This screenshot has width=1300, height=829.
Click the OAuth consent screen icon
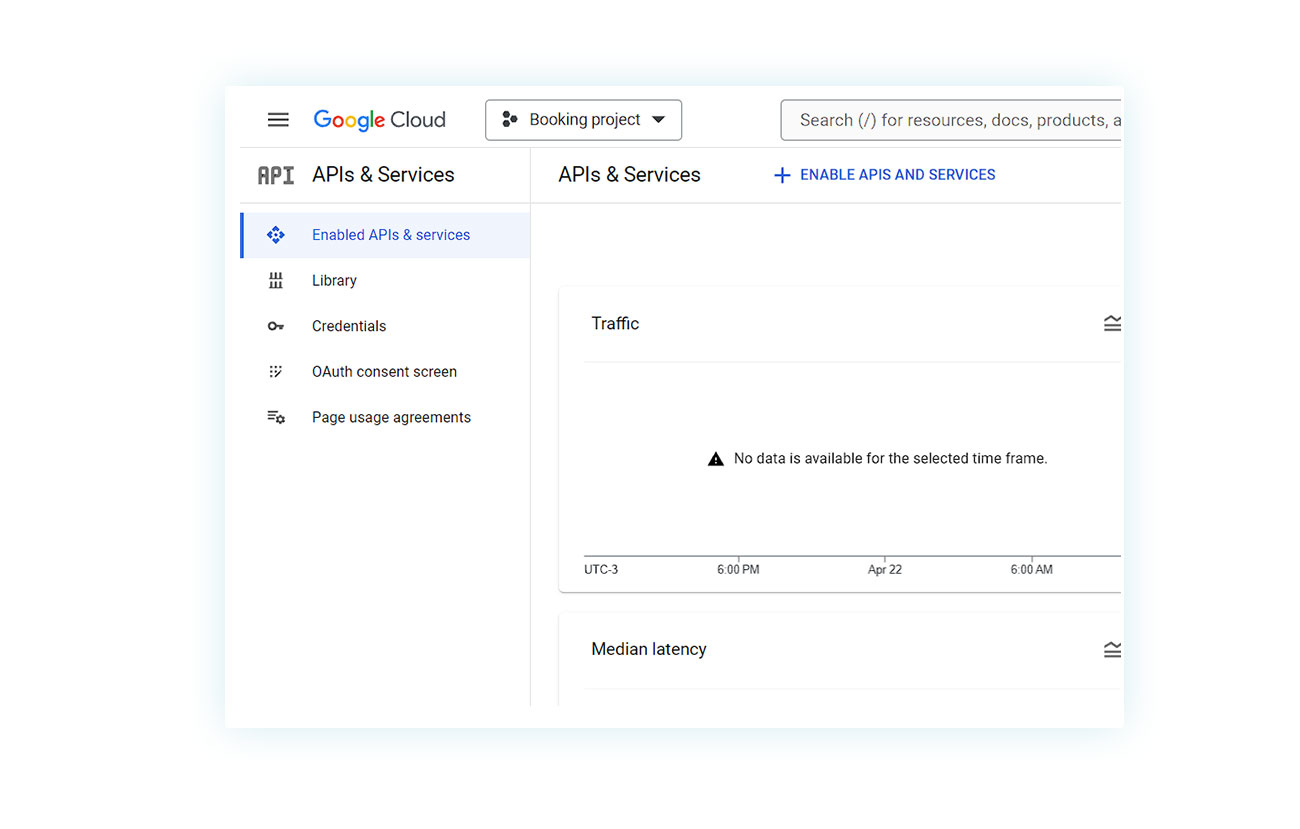276,372
